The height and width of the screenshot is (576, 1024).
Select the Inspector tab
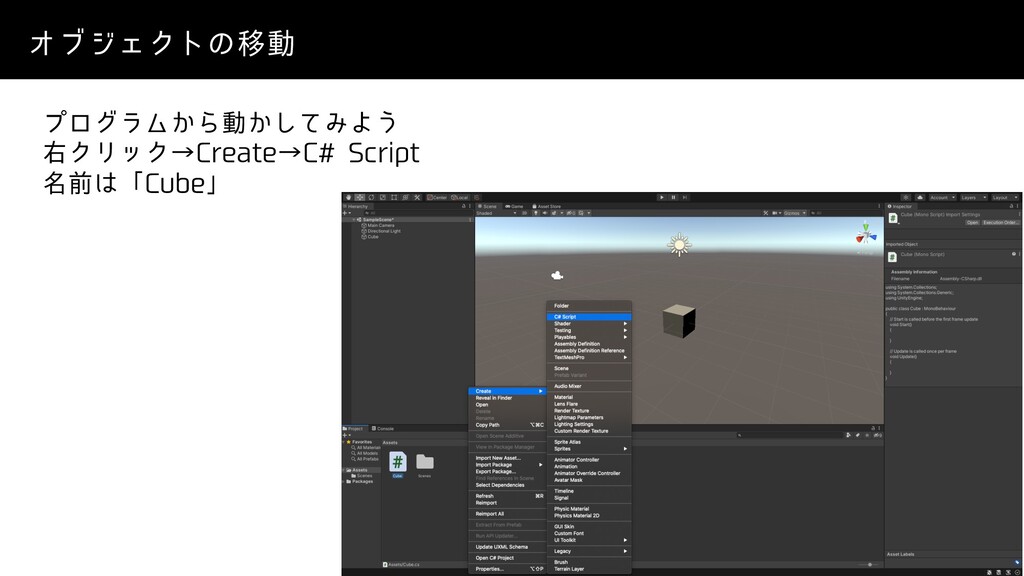[x=901, y=206]
